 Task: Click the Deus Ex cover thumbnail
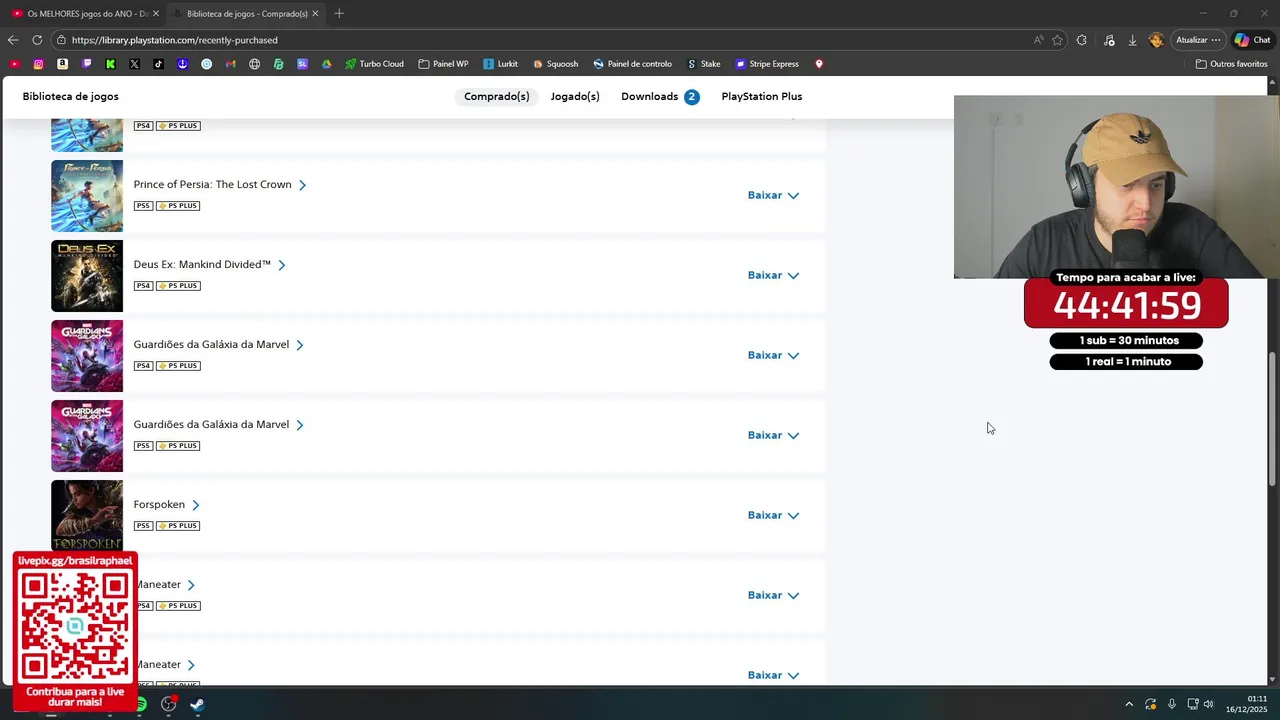87,276
